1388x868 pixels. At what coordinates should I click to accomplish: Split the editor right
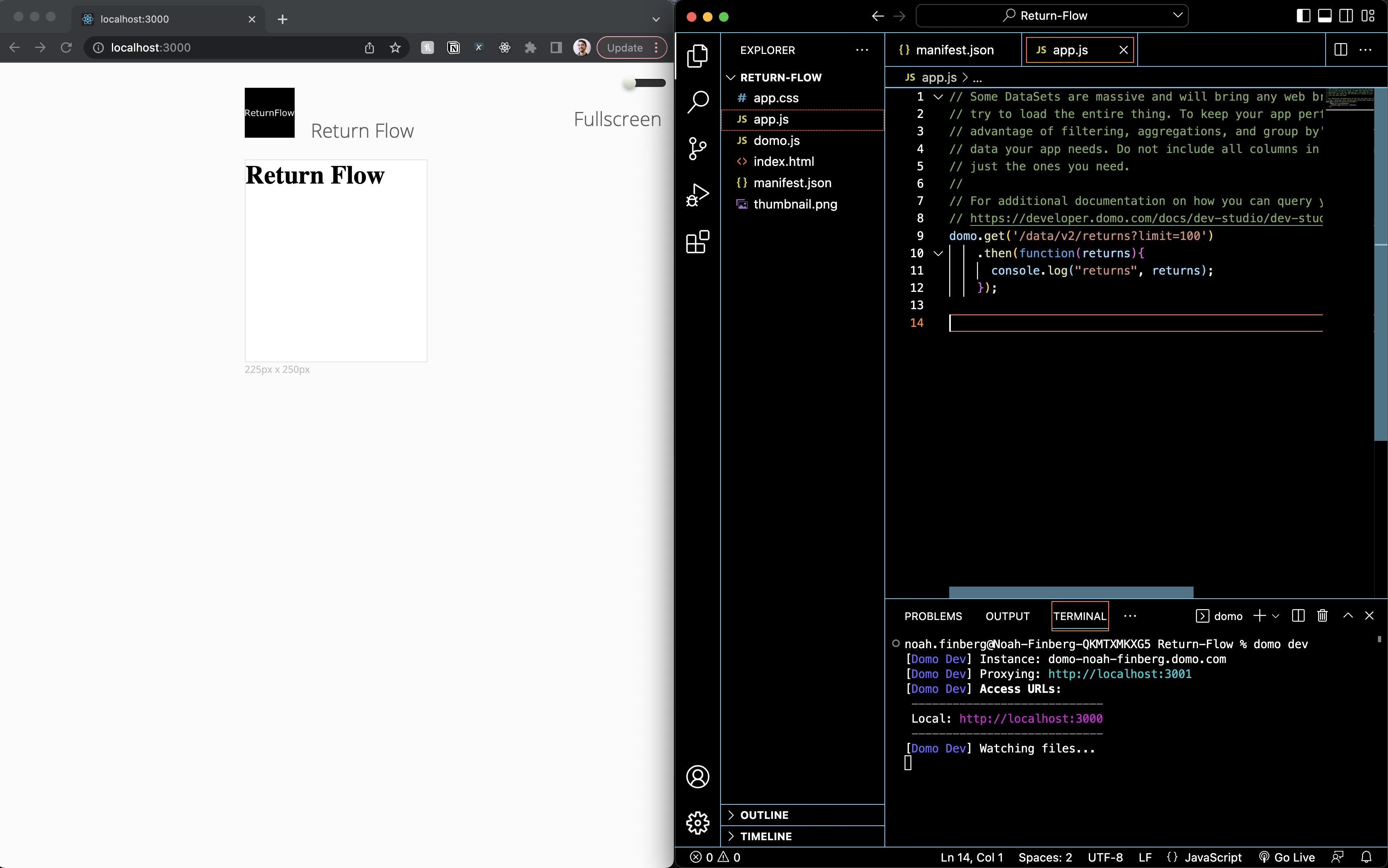point(1340,50)
